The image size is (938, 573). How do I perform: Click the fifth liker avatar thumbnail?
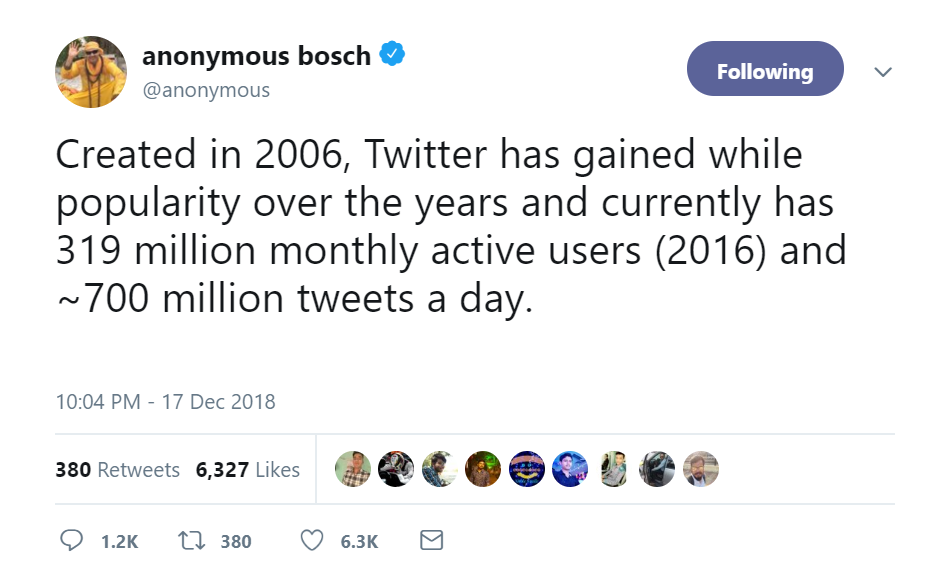click(526, 468)
